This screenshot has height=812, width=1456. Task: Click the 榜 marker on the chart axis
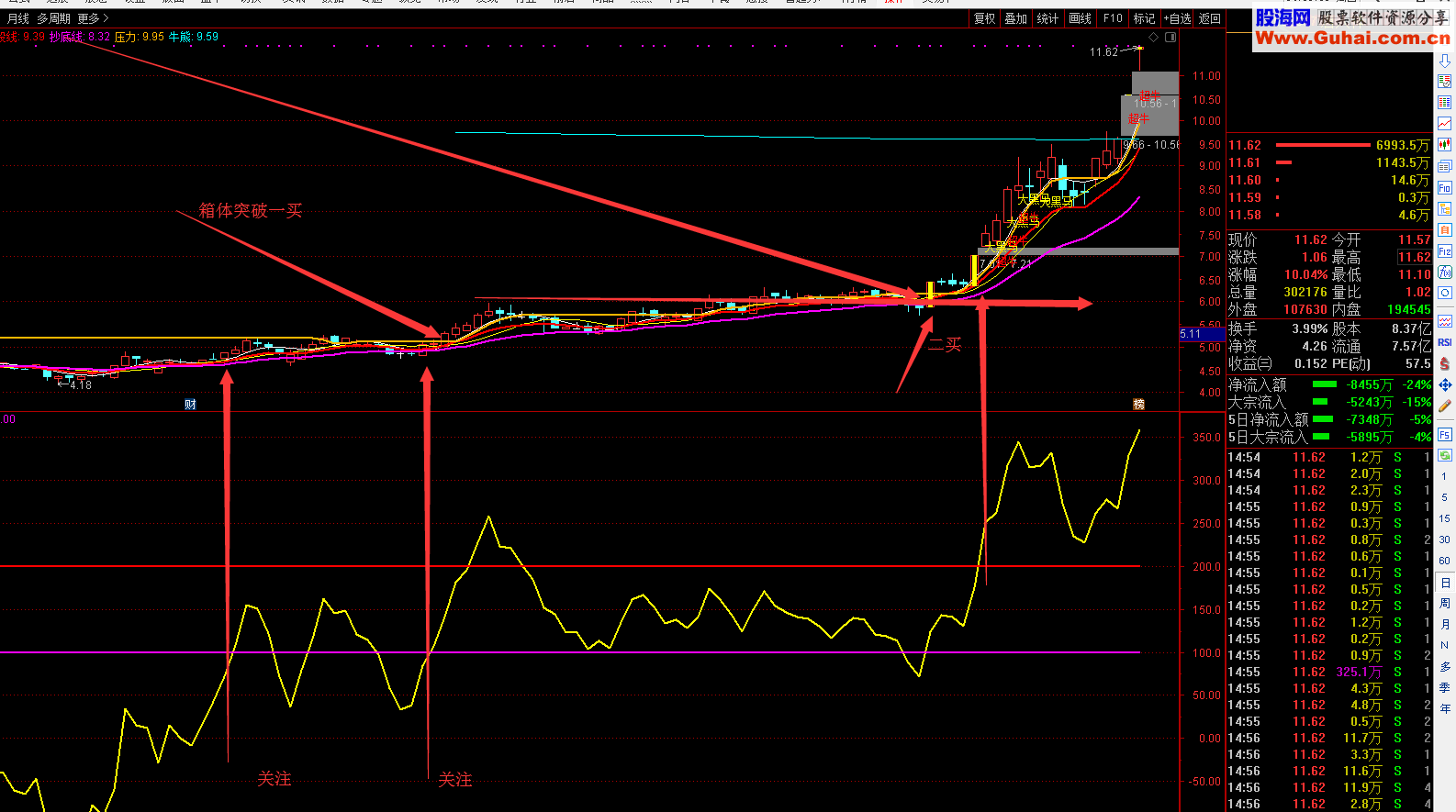(1139, 405)
